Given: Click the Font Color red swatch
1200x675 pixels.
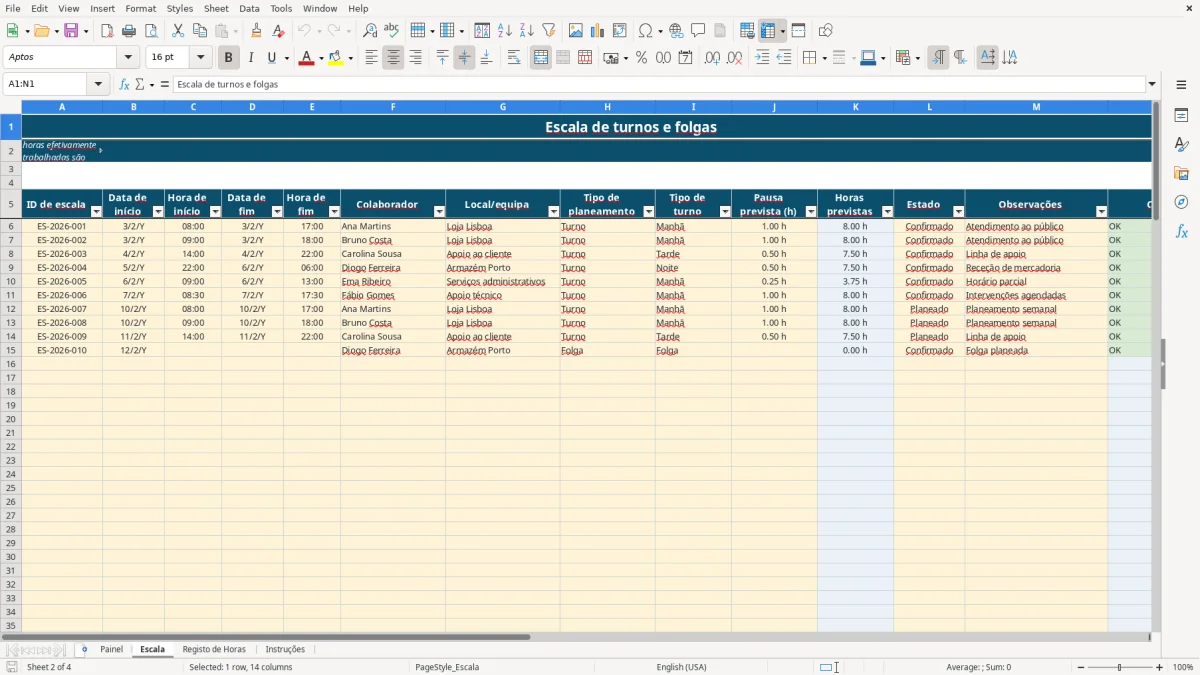Looking at the screenshot, I should tap(306, 58).
